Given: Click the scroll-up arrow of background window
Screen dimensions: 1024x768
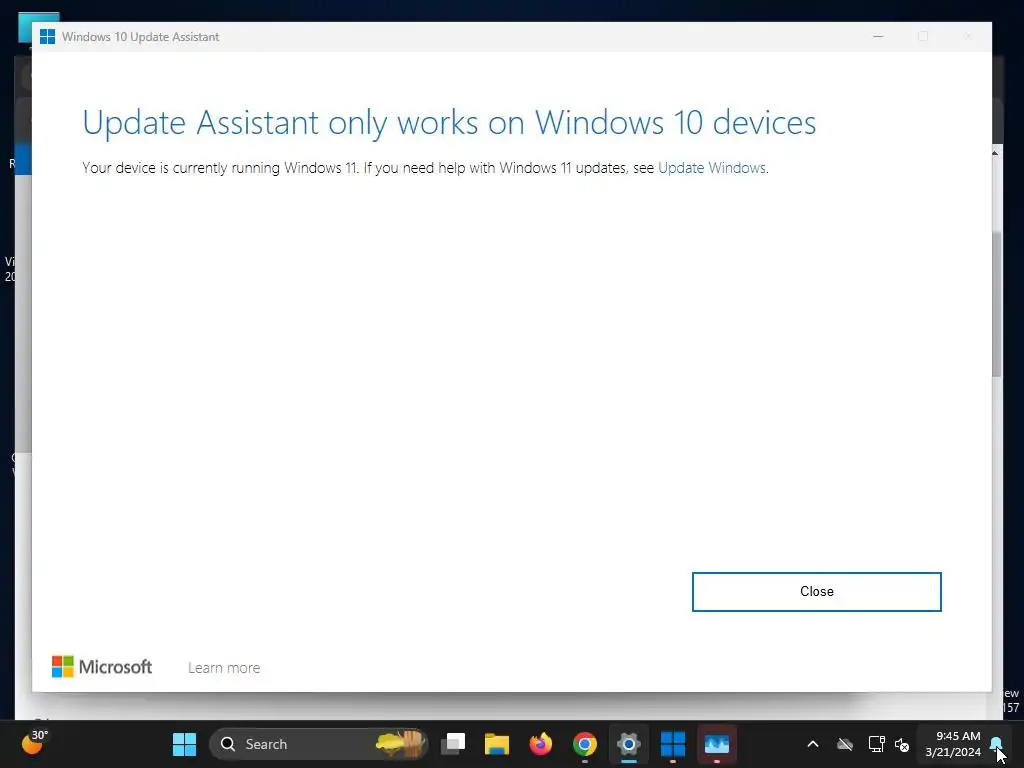Looking at the screenshot, I should [x=995, y=153].
